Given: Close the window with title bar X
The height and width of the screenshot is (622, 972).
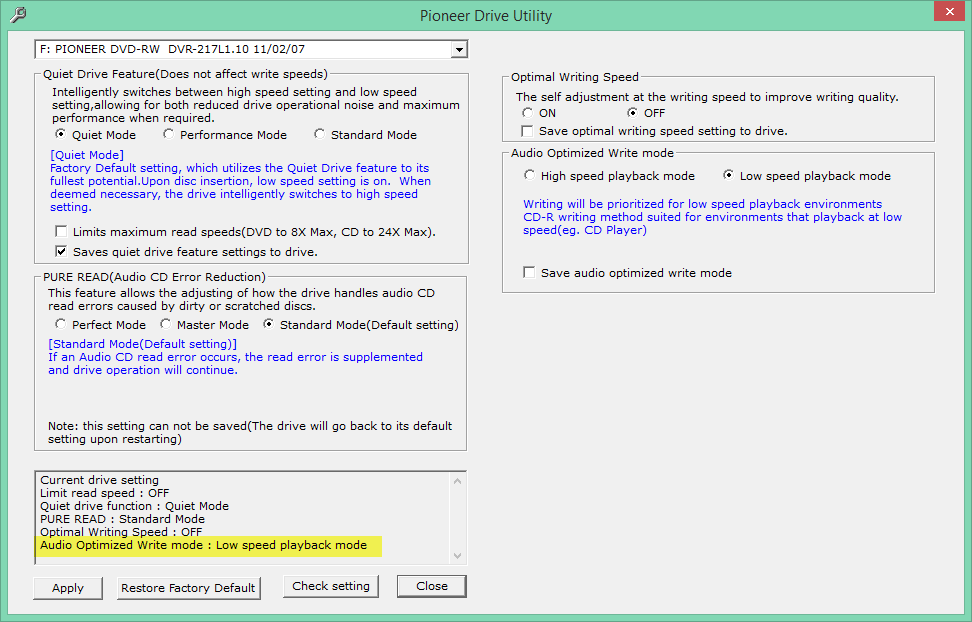Looking at the screenshot, I should (949, 12).
